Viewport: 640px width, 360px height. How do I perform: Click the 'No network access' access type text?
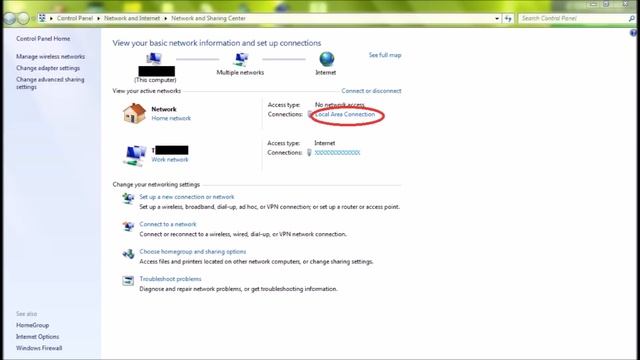[340, 105]
